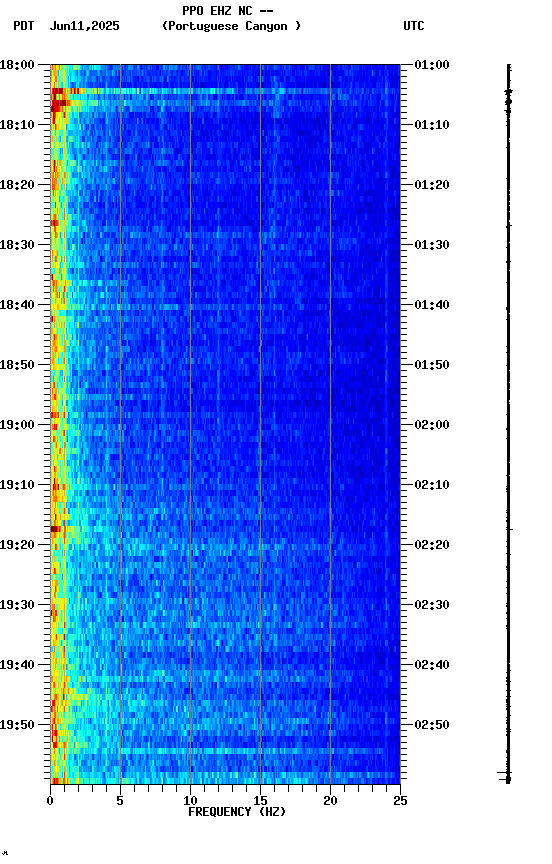Click the '02:40' UTC time label

(x=432, y=665)
